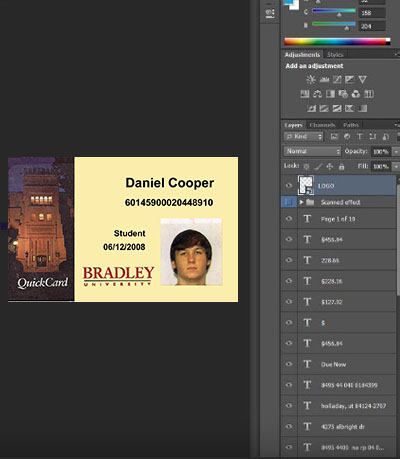
Task: Hide the 228.66 text layer
Action: click(x=289, y=260)
